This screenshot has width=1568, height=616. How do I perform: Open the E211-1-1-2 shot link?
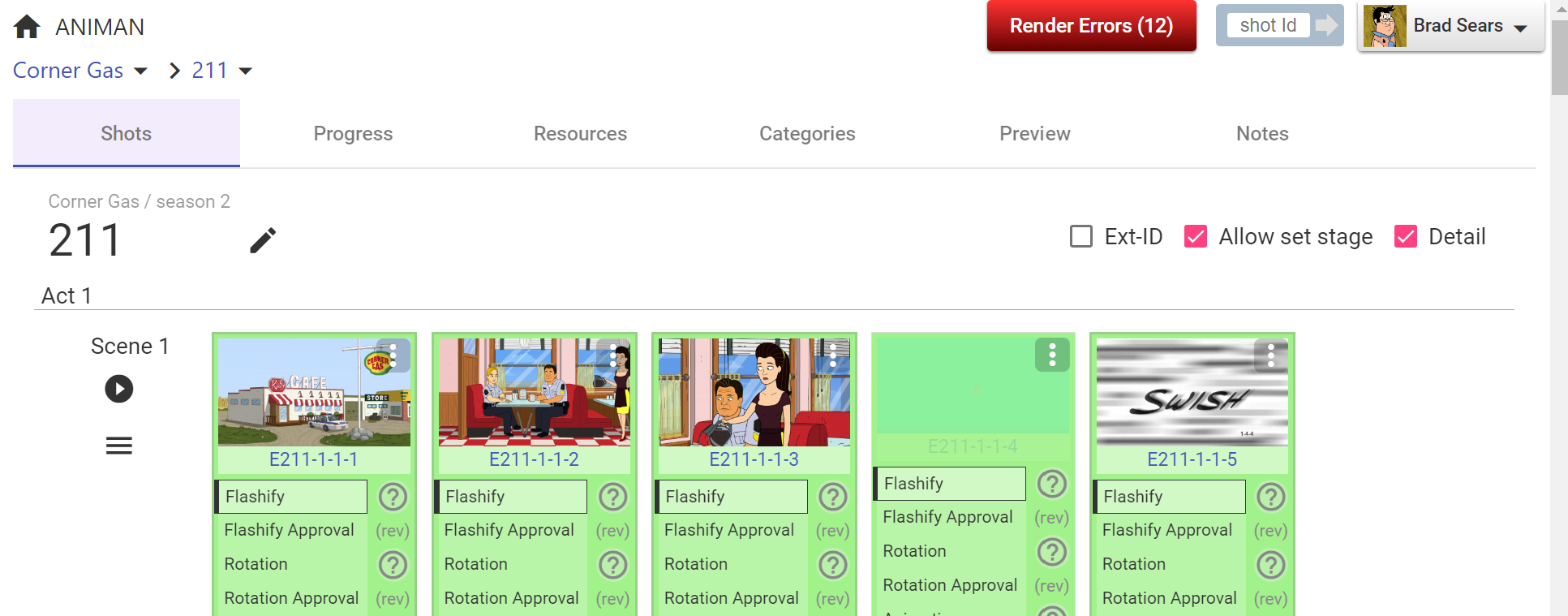tap(534, 459)
